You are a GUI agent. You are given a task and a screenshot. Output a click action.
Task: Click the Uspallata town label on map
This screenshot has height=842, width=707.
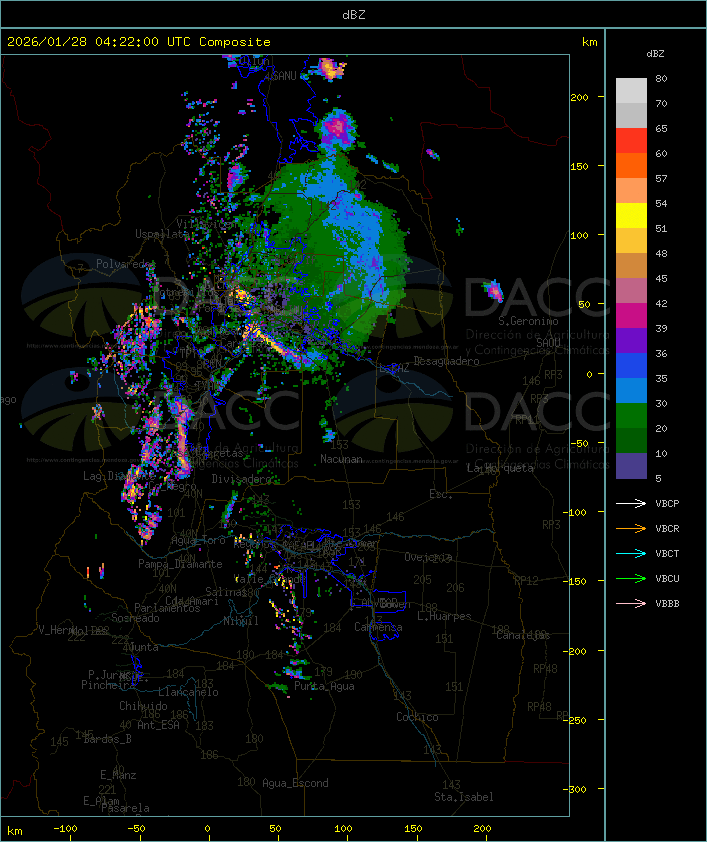pos(161,234)
